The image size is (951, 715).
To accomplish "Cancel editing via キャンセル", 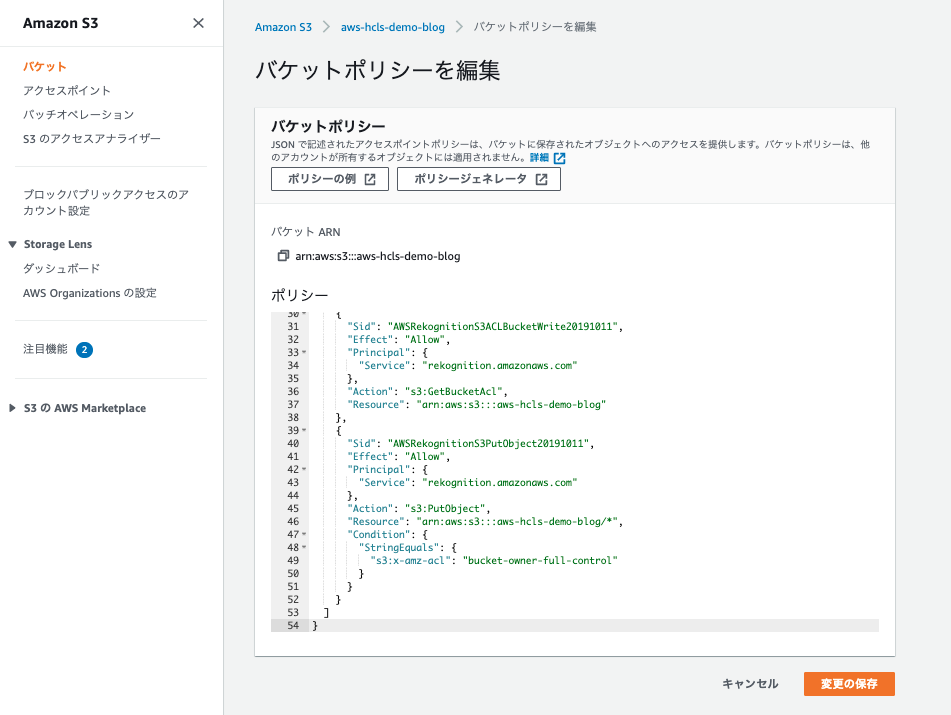I will [x=750, y=683].
